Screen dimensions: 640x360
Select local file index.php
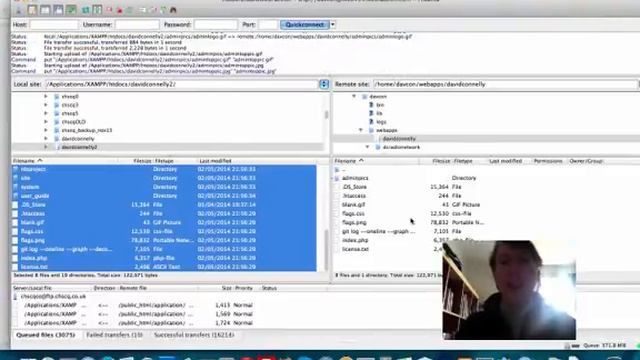(164, 258)
